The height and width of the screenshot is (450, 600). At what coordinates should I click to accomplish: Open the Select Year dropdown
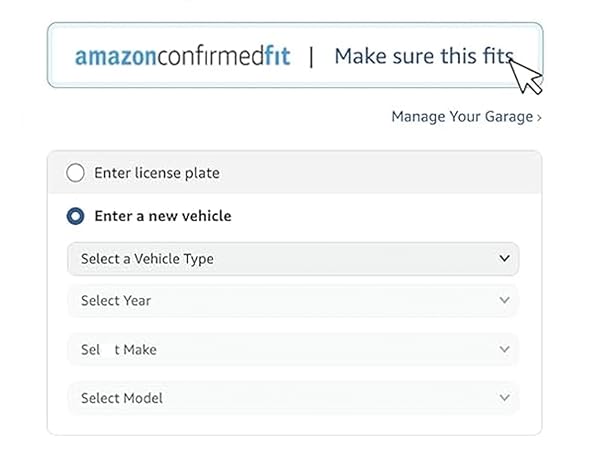pyautogui.click(x=292, y=300)
